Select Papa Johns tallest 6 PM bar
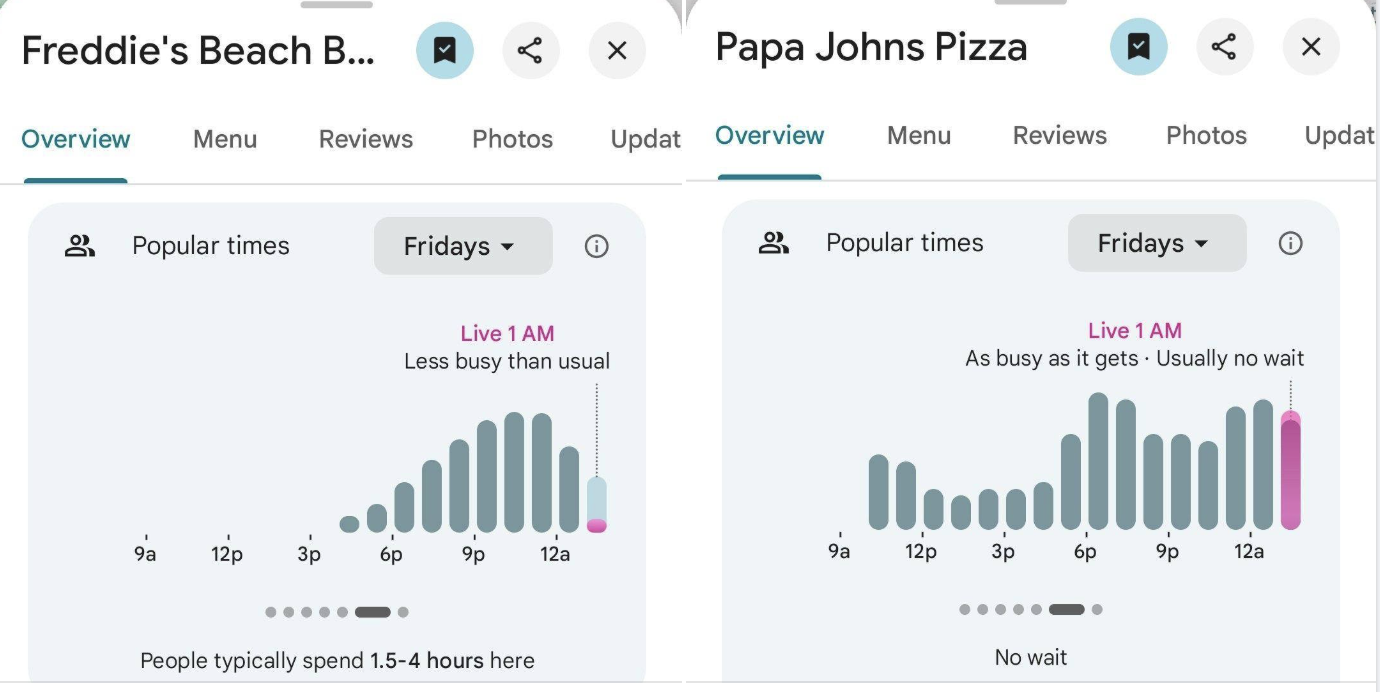The height and width of the screenshot is (692, 1380). point(1098,462)
